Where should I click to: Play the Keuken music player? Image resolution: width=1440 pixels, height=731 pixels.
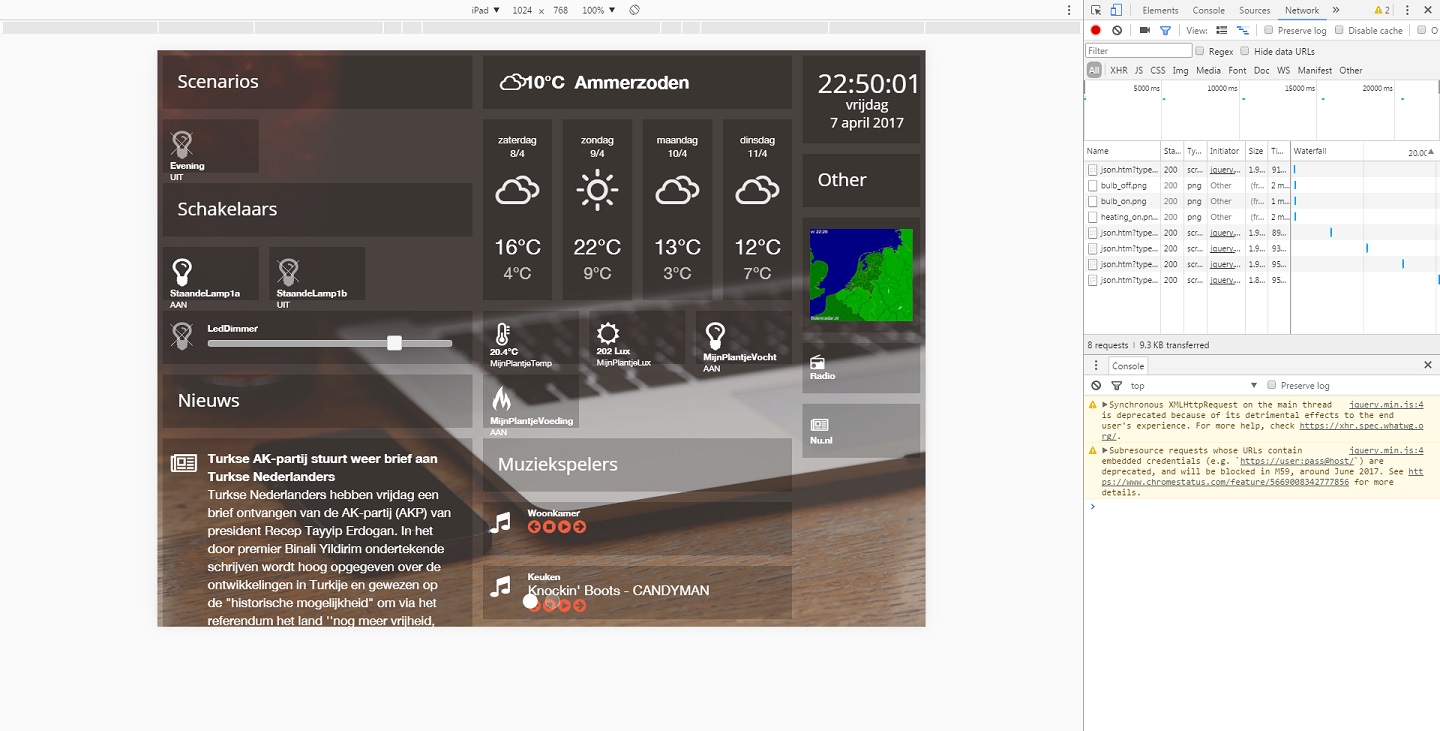(x=564, y=606)
